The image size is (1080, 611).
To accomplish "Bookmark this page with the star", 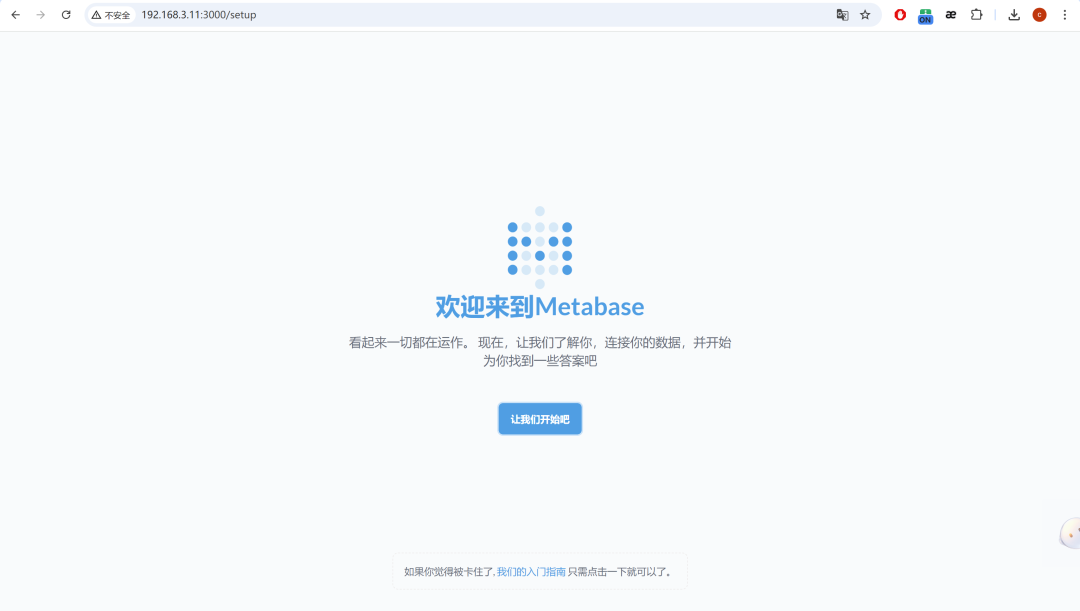I will click(x=865, y=14).
